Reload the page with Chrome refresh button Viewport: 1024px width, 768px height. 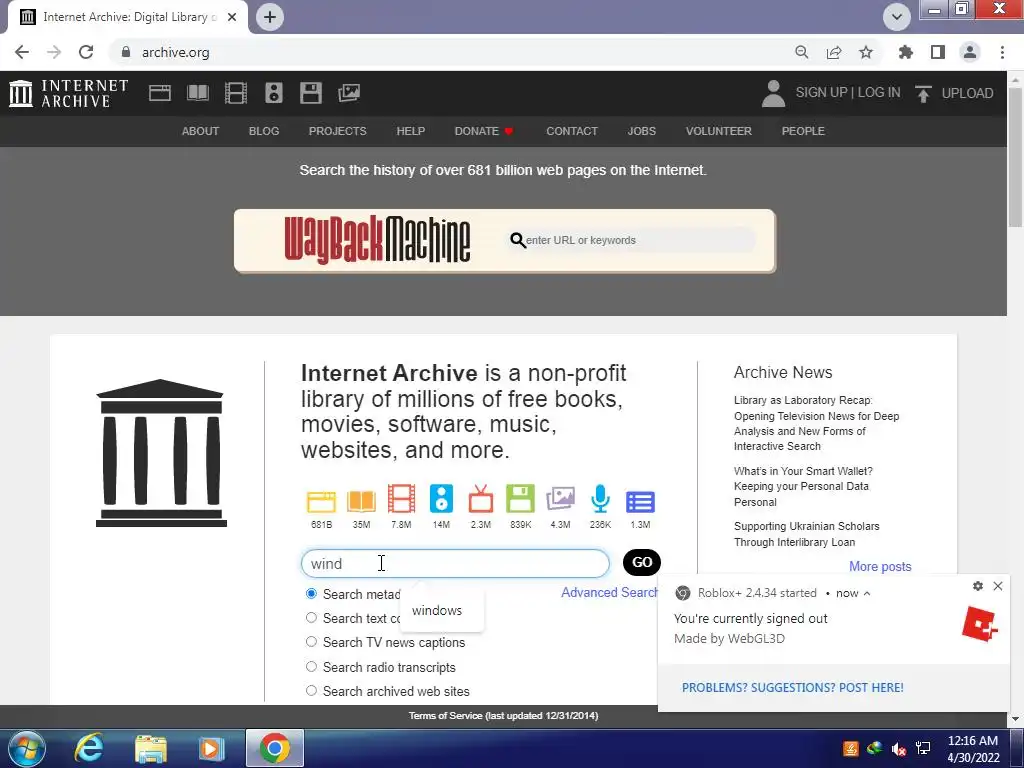(86, 52)
